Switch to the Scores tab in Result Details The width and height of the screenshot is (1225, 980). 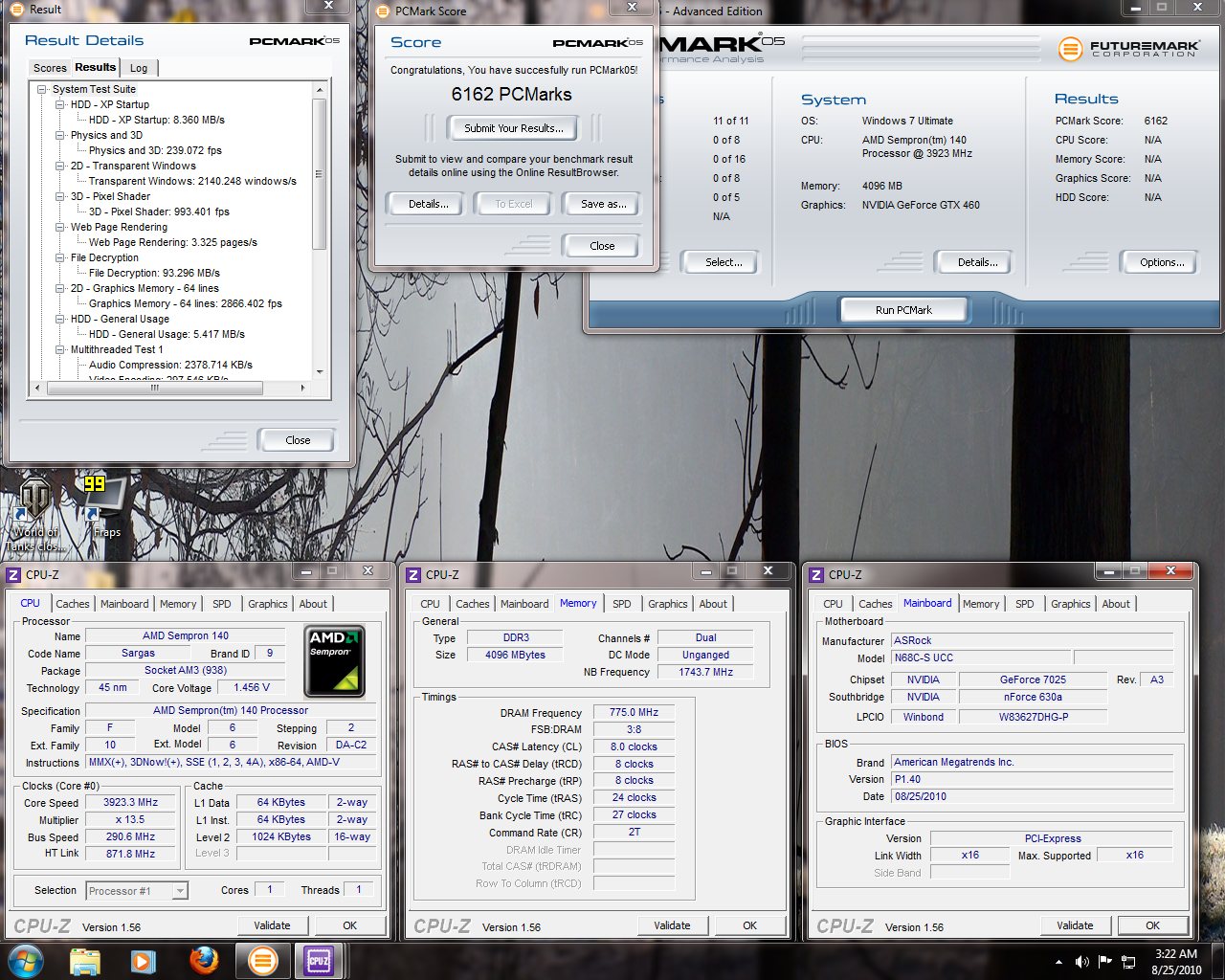(x=50, y=68)
